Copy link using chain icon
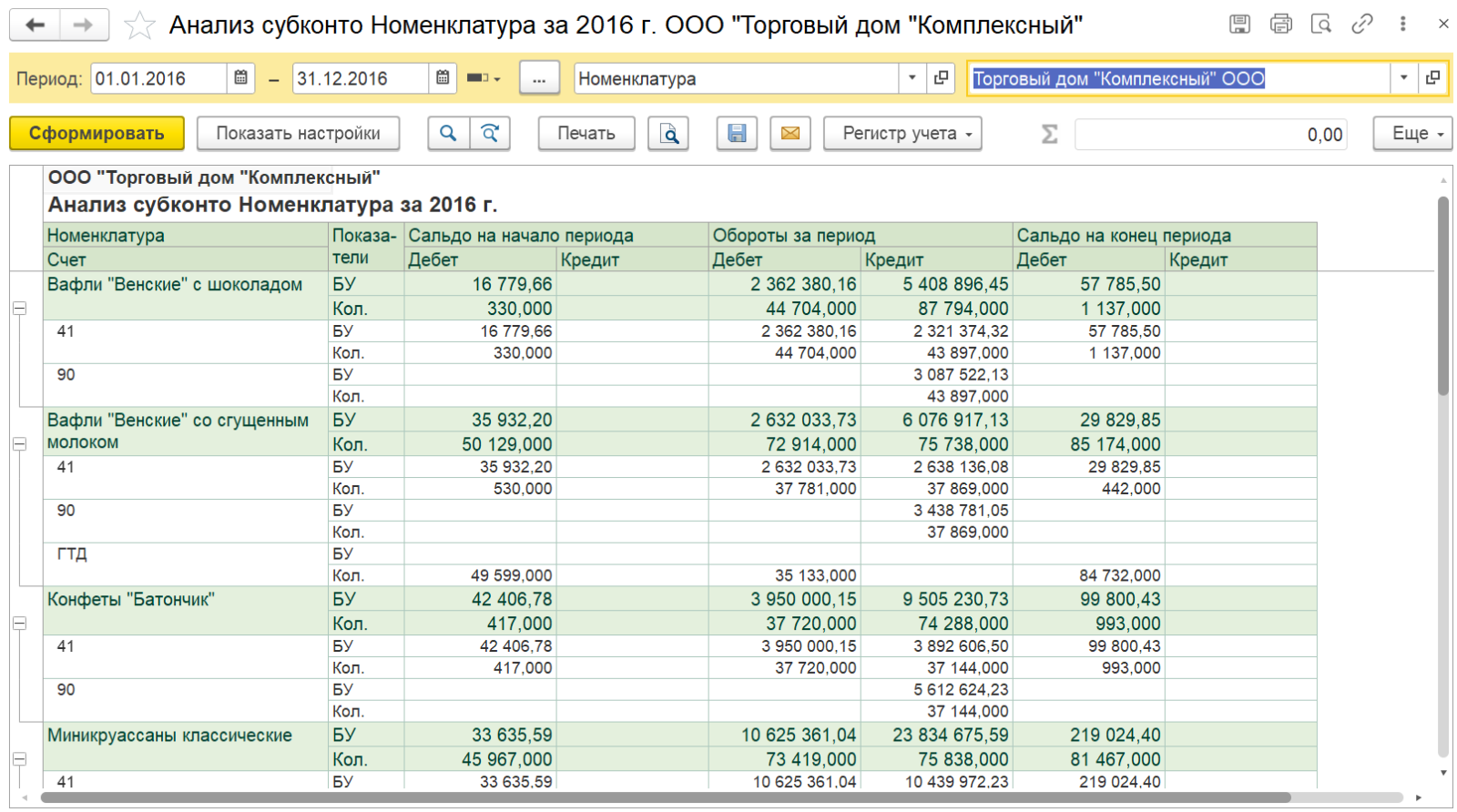The image size is (1457, 812). pyautogui.click(x=1361, y=25)
